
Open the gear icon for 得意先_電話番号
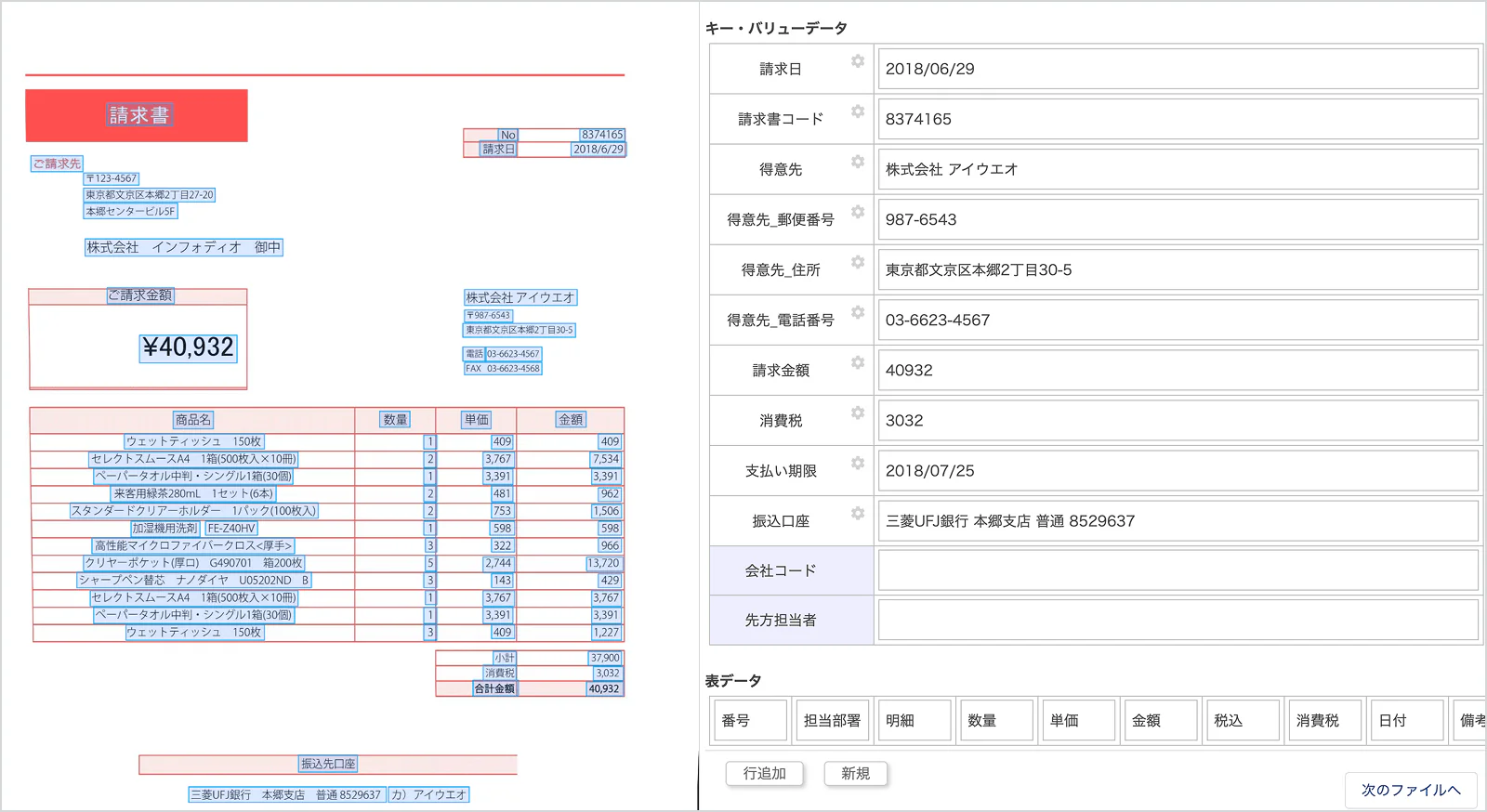pyautogui.click(x=857, y=312)
